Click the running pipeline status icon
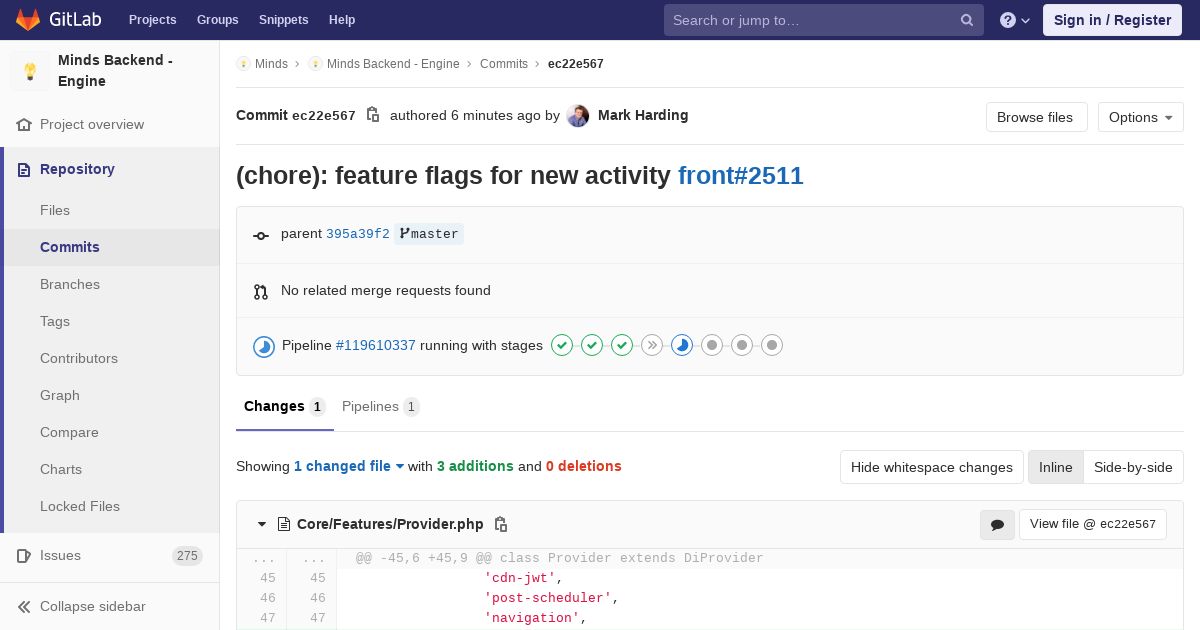This screenshot has width=1200, height=630. click(x=264, y=346)
